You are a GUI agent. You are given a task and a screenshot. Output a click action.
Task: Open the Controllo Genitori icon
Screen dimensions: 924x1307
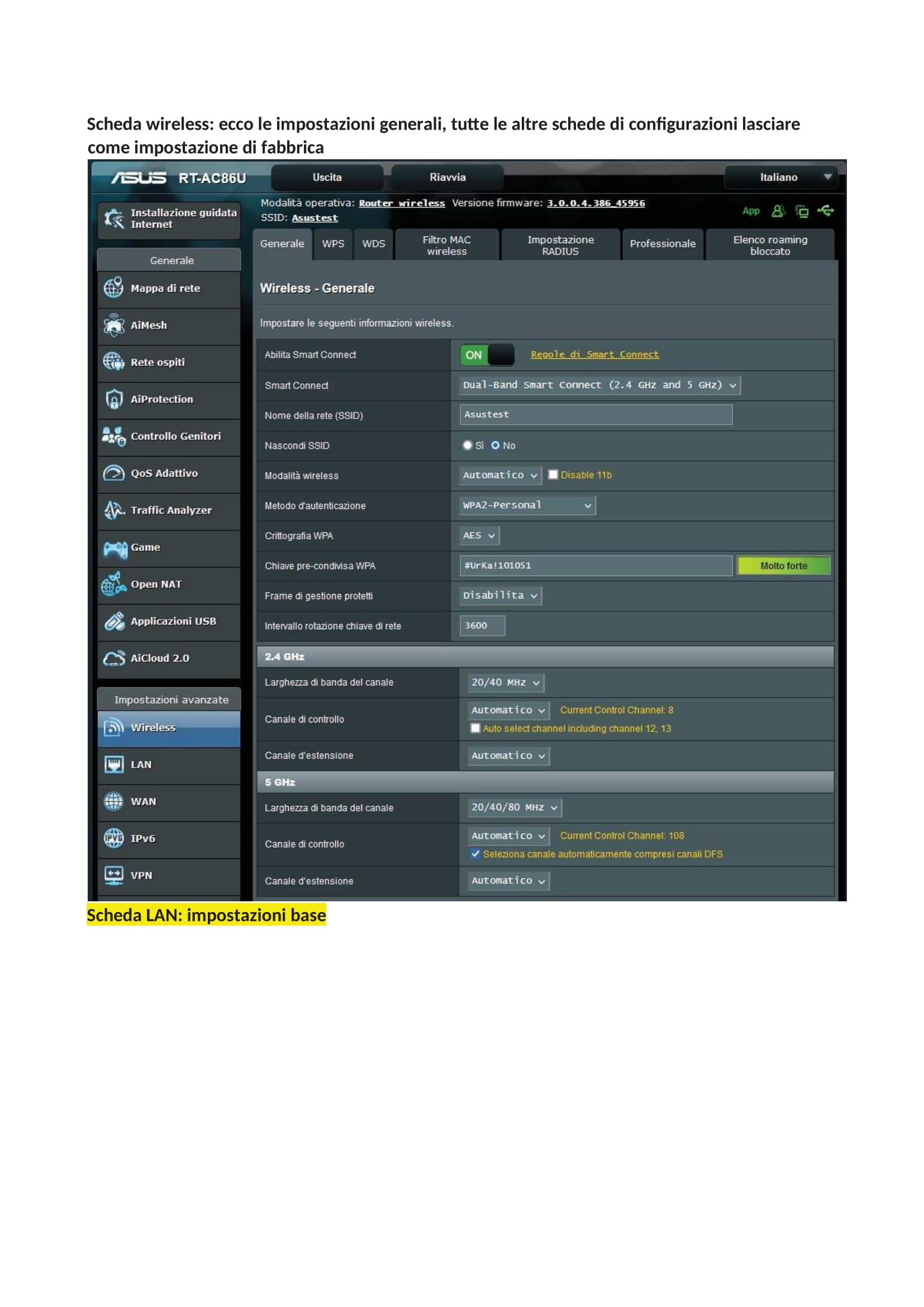[114, 436]
